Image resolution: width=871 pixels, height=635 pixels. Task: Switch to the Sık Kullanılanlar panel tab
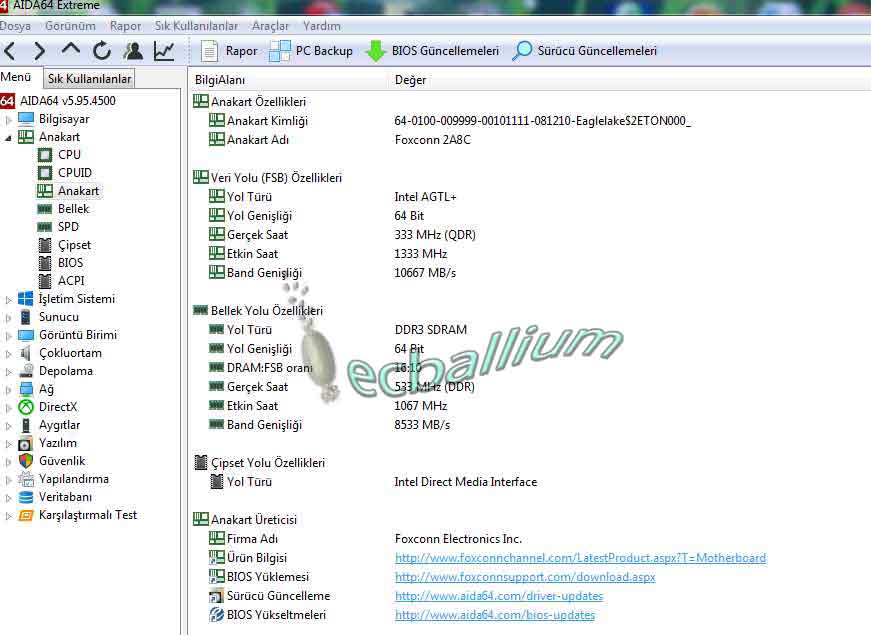89,79
